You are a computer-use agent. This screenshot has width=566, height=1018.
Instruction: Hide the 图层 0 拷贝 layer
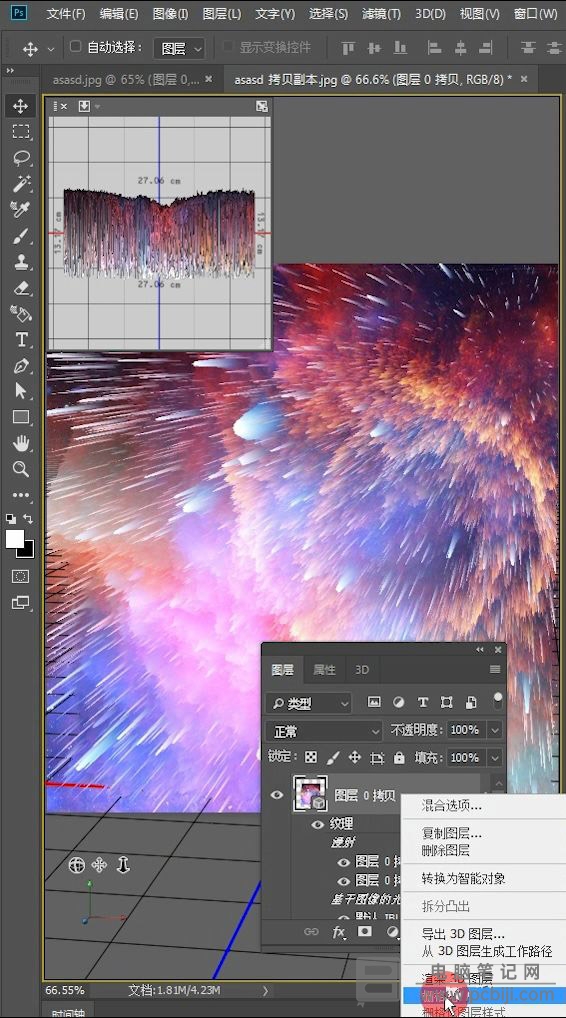(277, 794)
